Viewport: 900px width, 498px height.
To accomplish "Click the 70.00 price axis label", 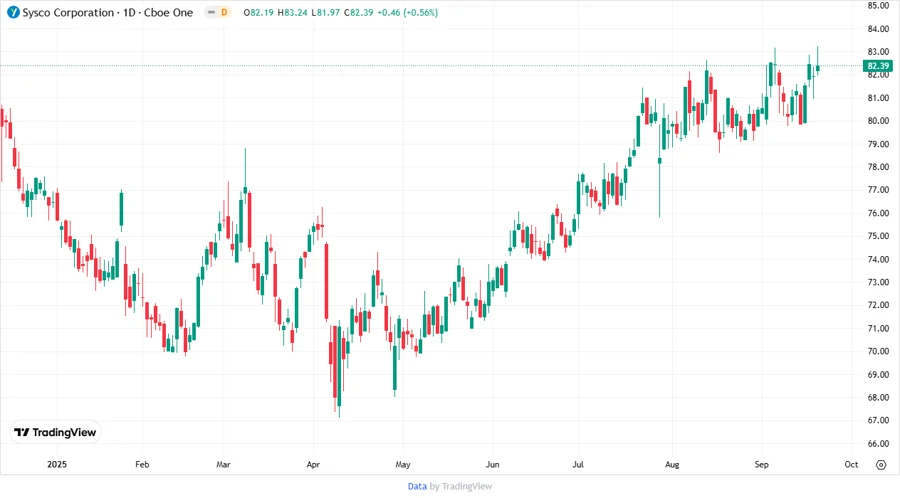I will pos(878,351).
